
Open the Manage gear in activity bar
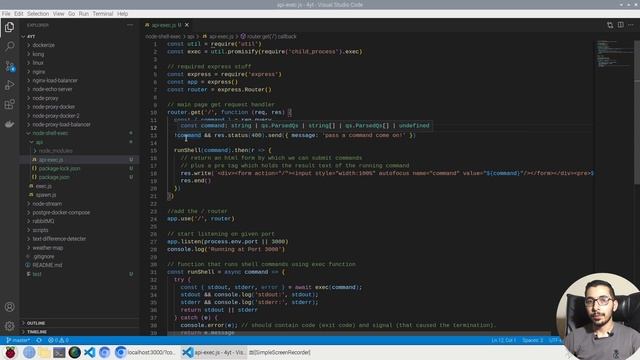[x=9, y=326]
